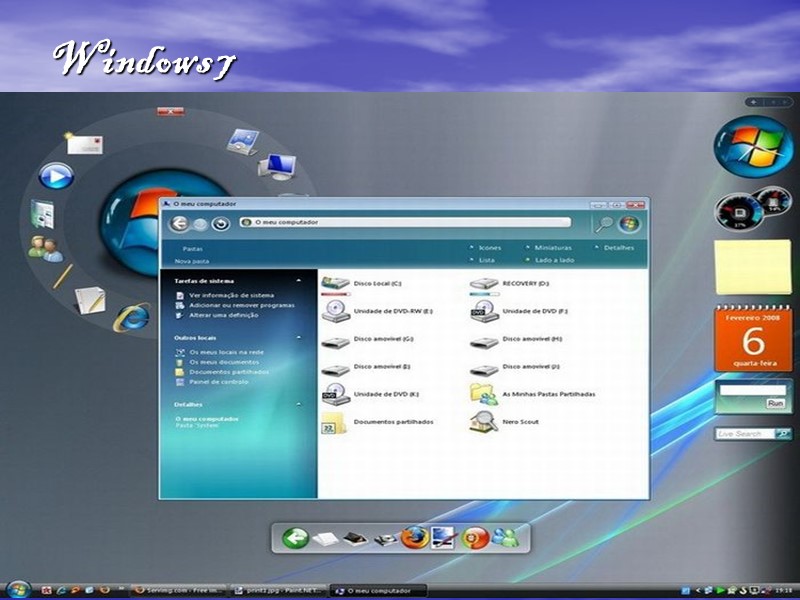Screen dimensions: 800x600
Task: Open the computer monitor icon in radial menu
Action: click(x=277, y=167)
